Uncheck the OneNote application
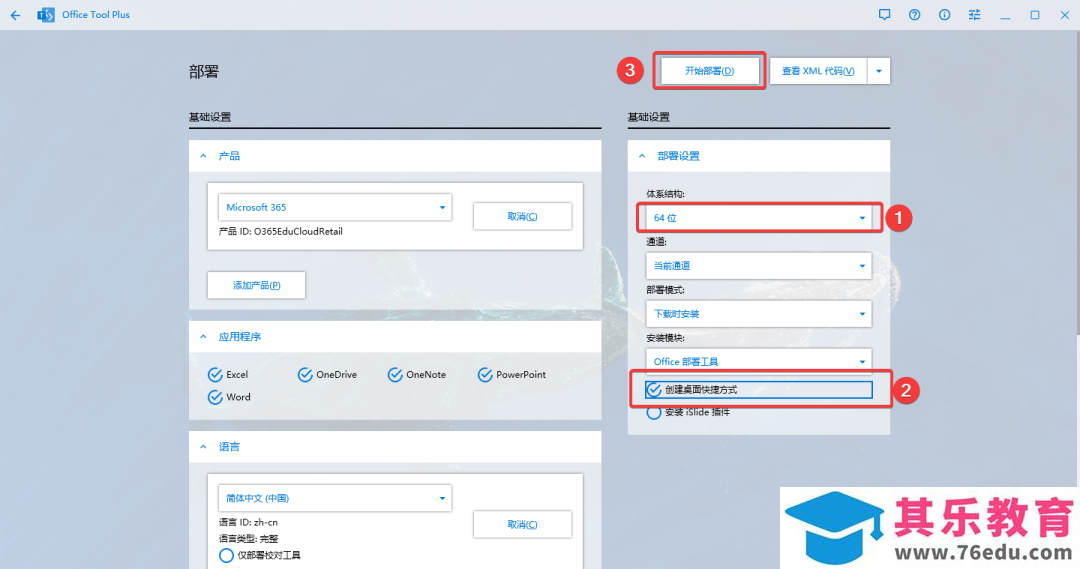Viewport: 1080px width, 569px height. pyautogui.click(x=417, y=375)
